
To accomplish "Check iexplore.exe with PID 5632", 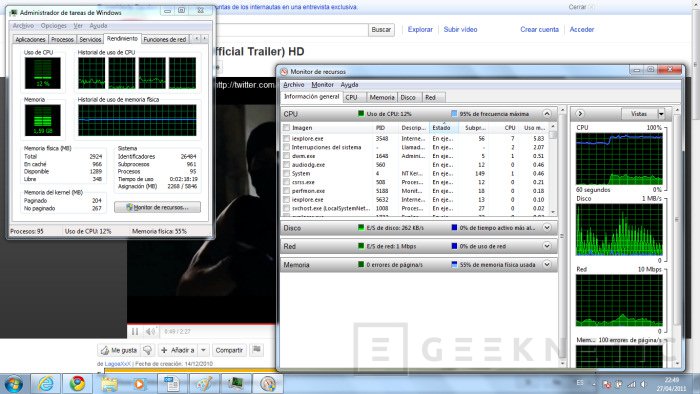I will point(286,200).
